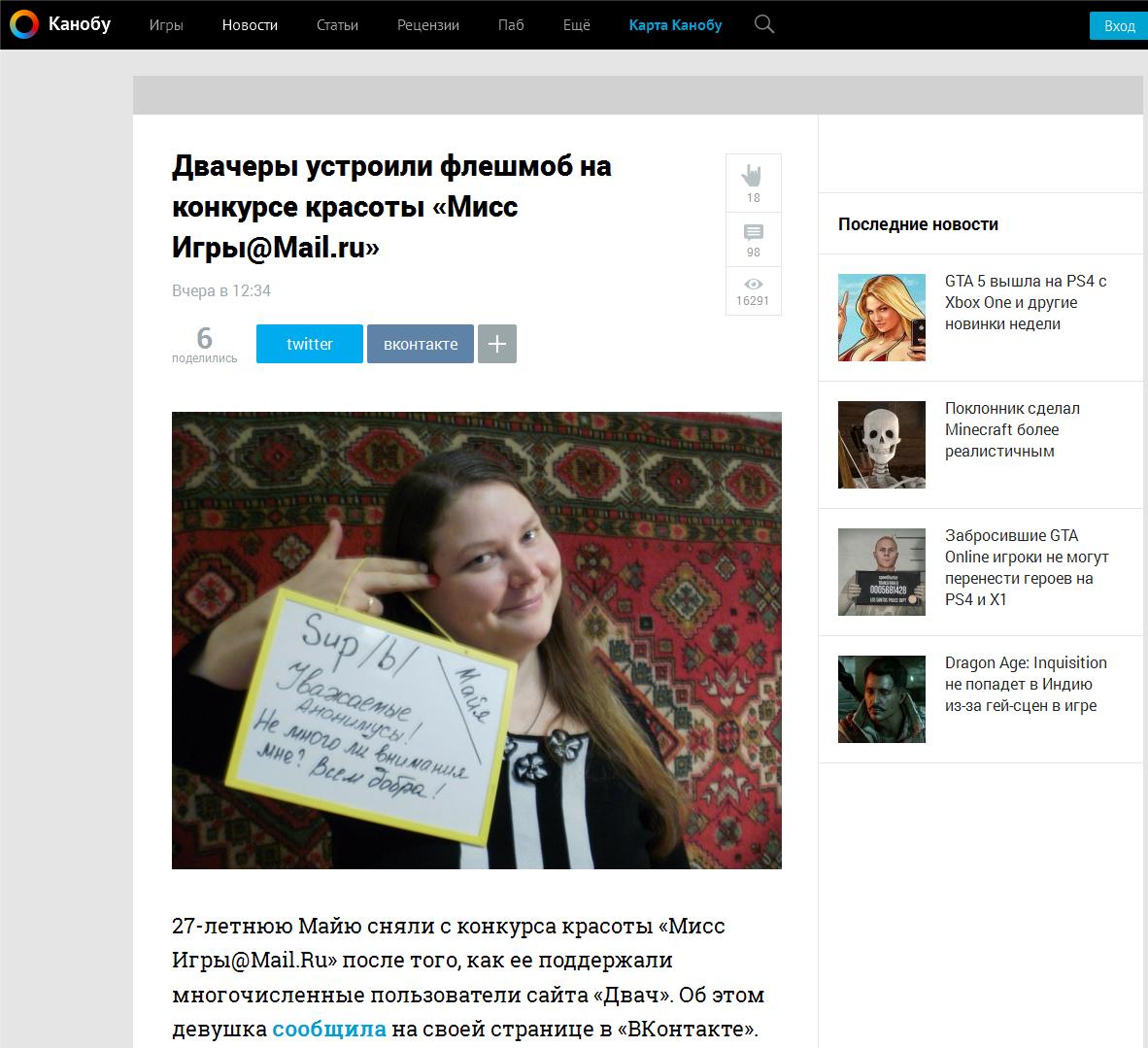Click the gray banner strip above the article
The image size is (1148, 1048).
(x=638, y=95)
